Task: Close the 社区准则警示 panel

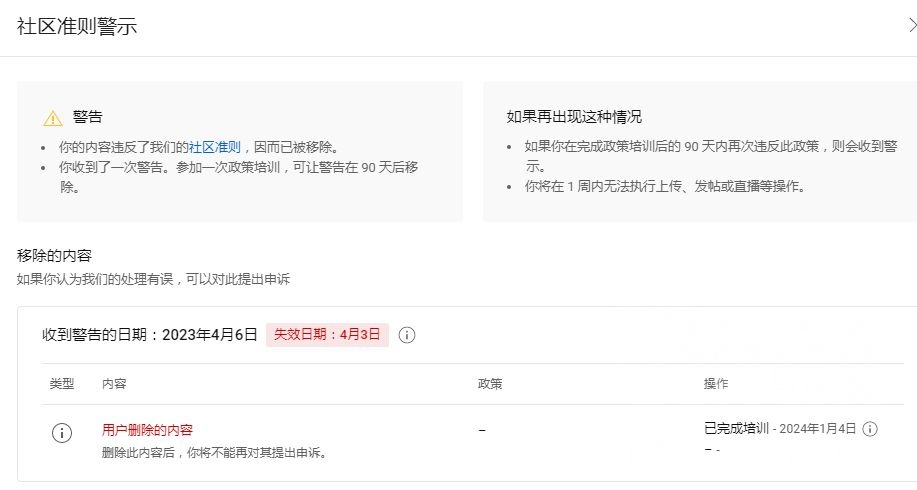Action: coord(912,26)
